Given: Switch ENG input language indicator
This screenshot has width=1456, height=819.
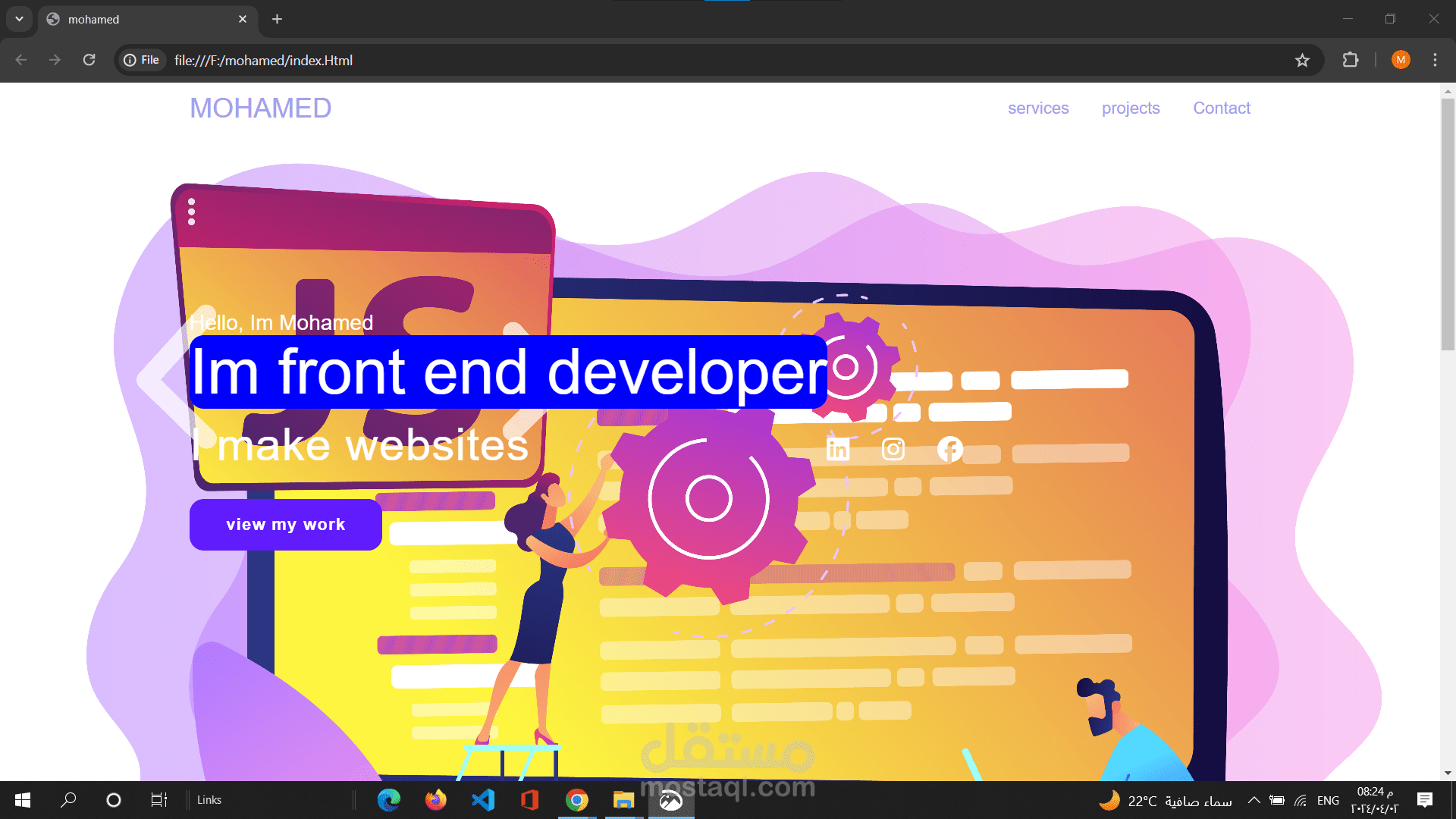Looking at the screenshot, I should tap(1328, 800).
